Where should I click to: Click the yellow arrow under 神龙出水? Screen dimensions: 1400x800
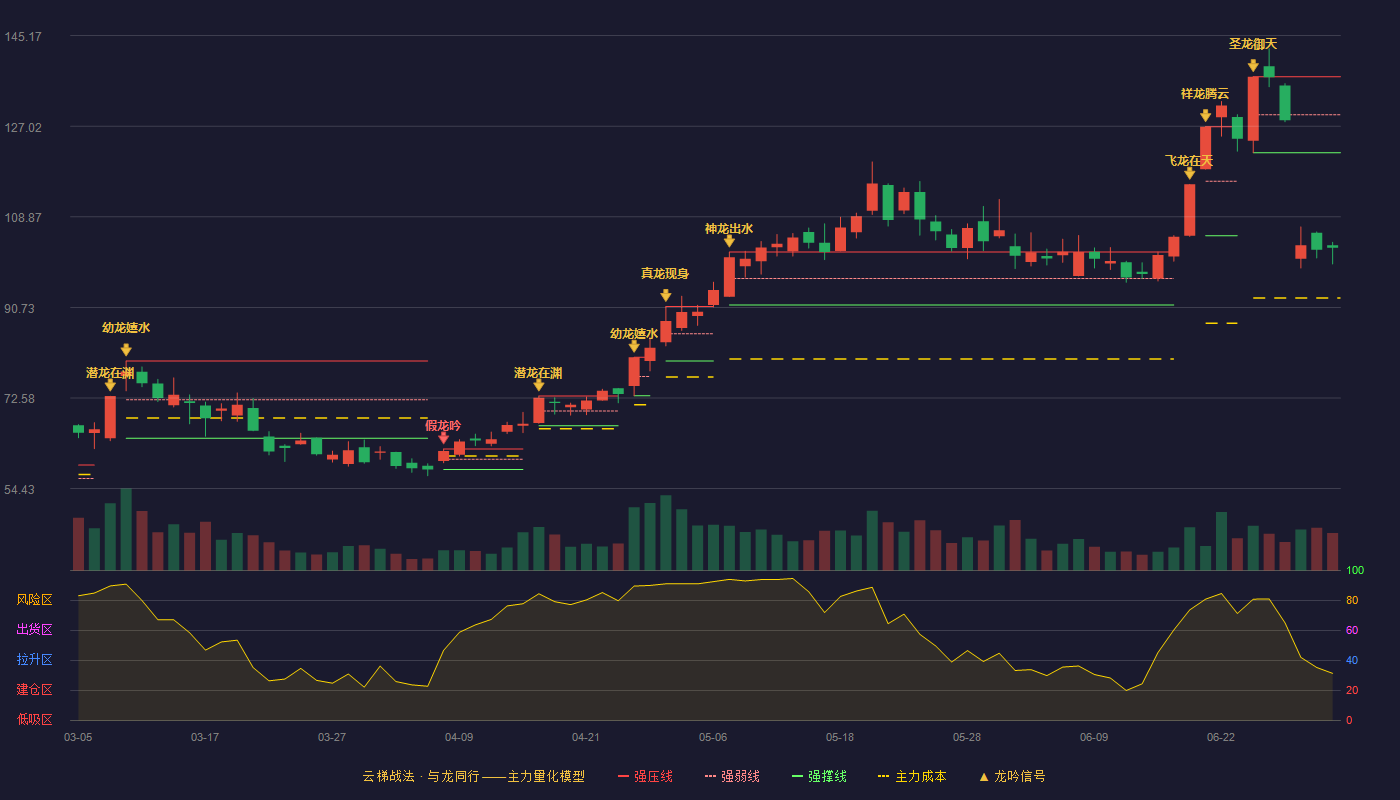pyautogui.click(x=729, y=241)
